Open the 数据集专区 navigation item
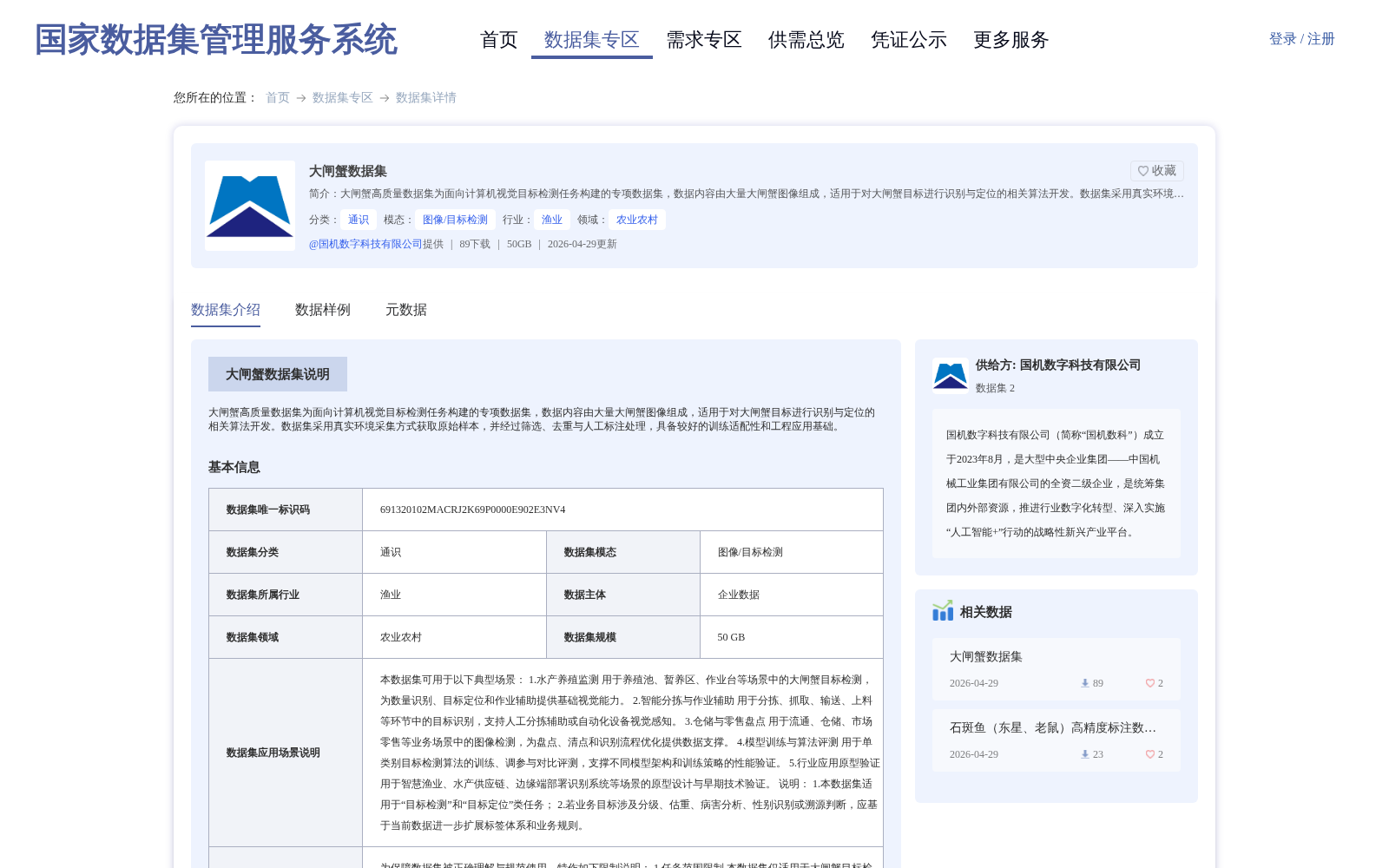Viewport: 1389px width, 868px height. (592, 40)
